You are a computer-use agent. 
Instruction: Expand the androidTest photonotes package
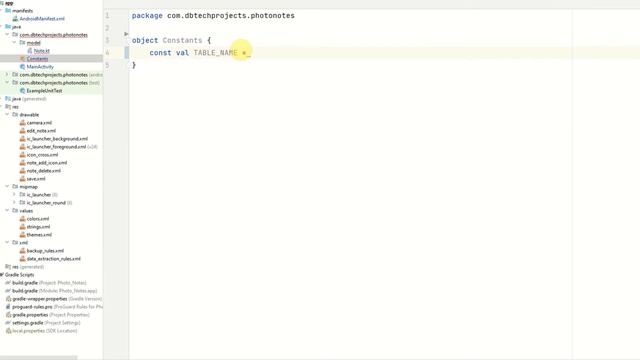click(7, 75)
